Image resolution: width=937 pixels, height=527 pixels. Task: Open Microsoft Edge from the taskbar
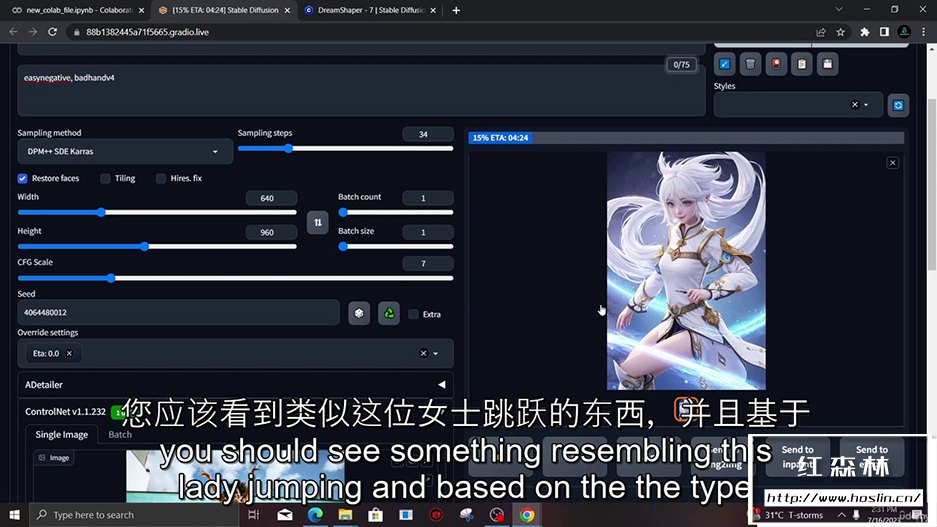pos(315,514)
